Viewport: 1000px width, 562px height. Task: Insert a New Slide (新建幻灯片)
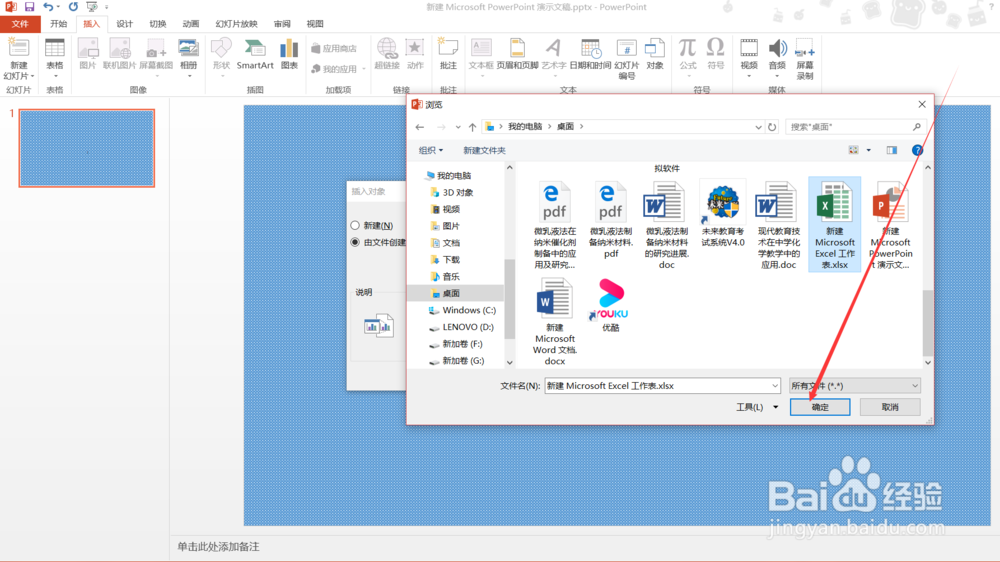point(18,59)
